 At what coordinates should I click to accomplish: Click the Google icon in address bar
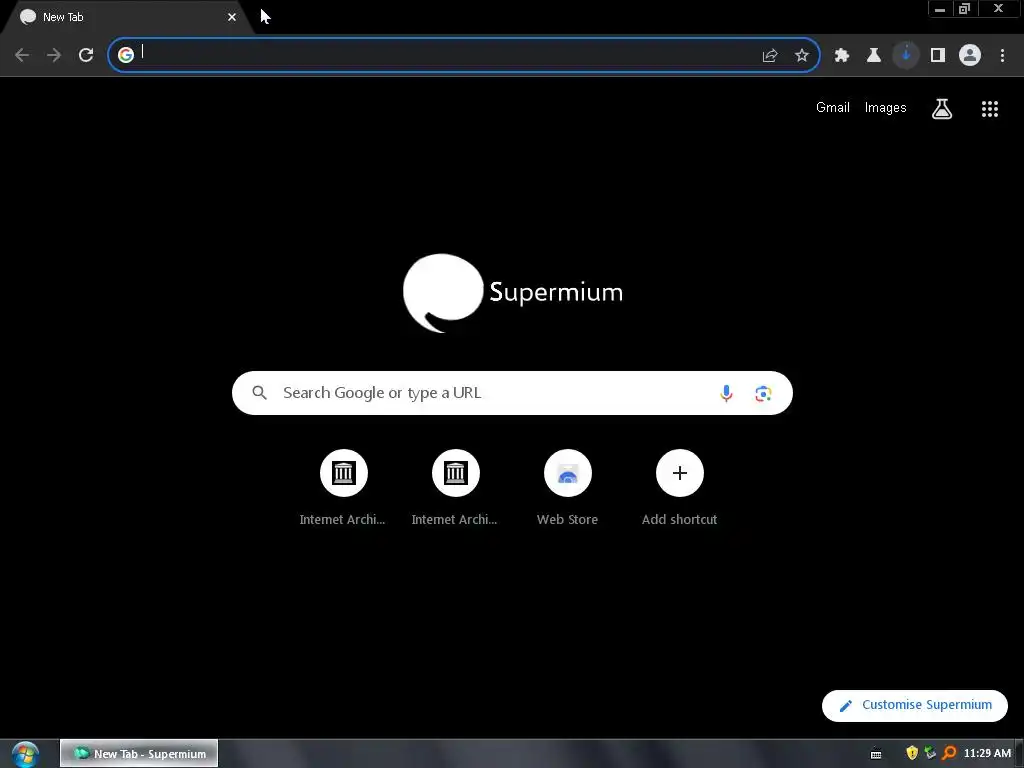[125, 55]
